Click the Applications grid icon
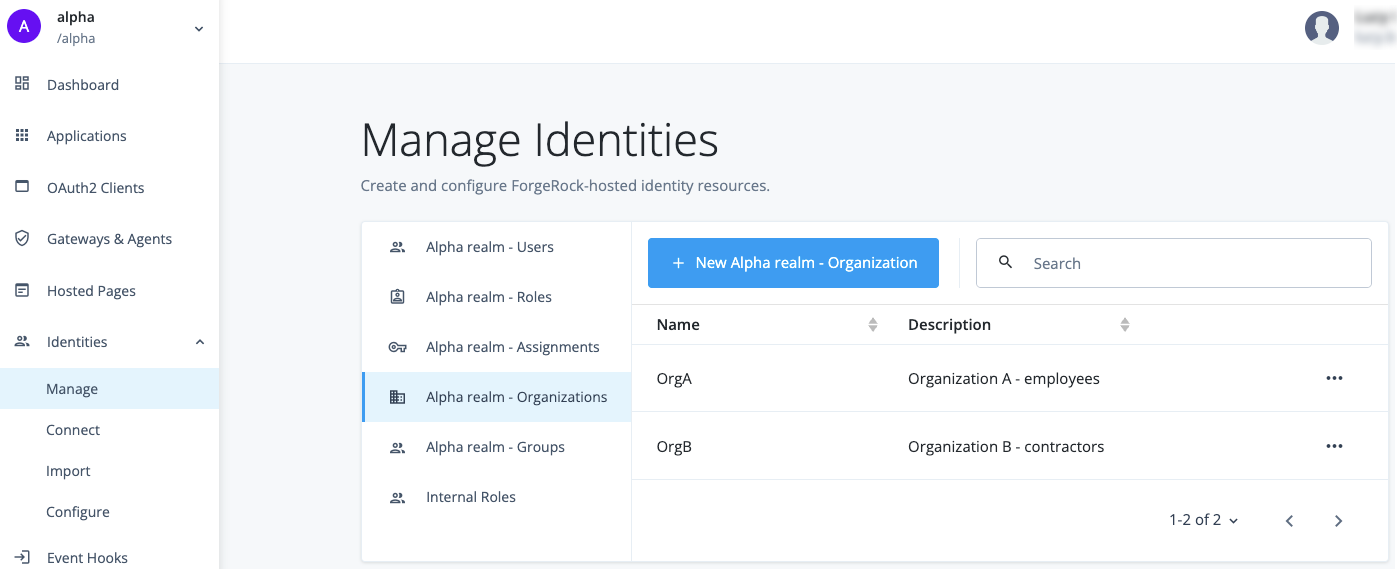This screenshot has height=569, width=1397. [x=22, y=135]
